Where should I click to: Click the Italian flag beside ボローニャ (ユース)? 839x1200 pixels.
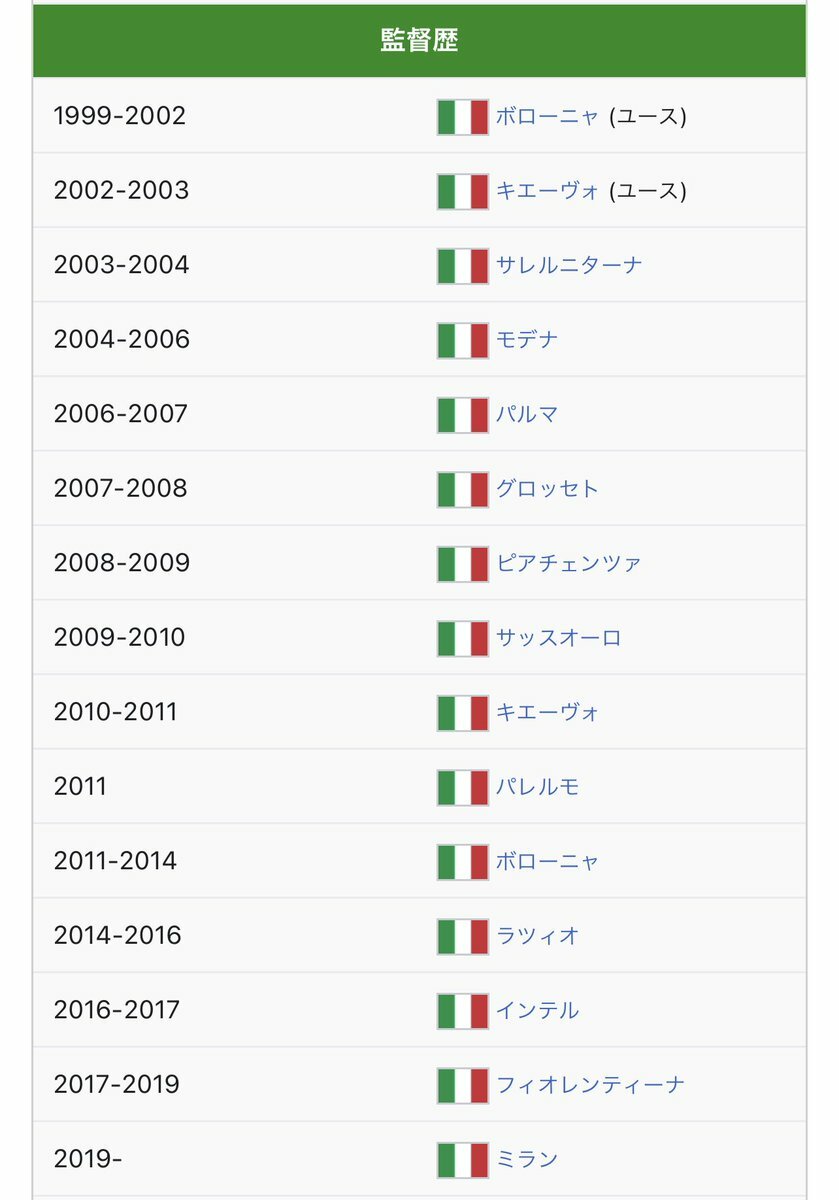[462, 117]
